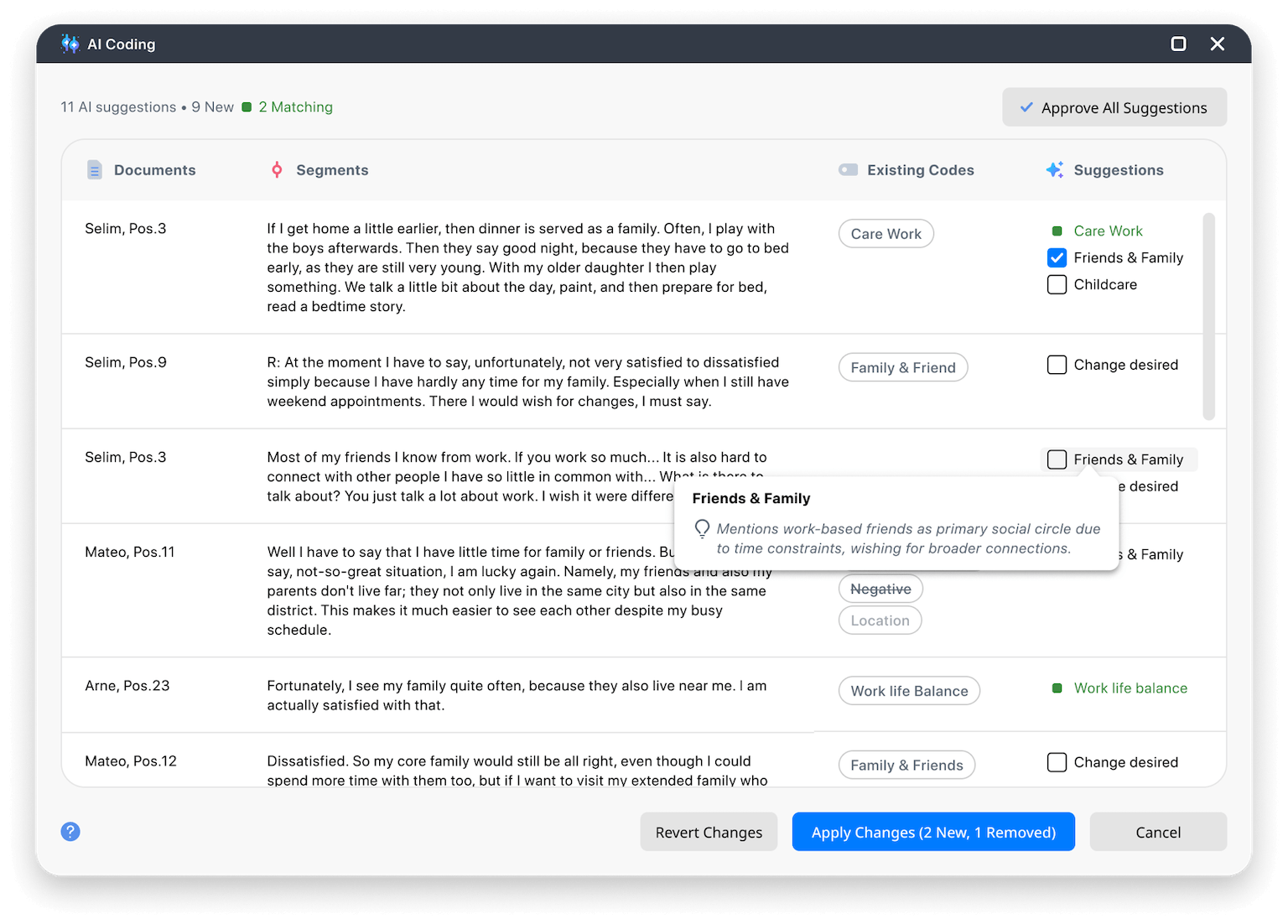Open help via the question mark icon

70,831
